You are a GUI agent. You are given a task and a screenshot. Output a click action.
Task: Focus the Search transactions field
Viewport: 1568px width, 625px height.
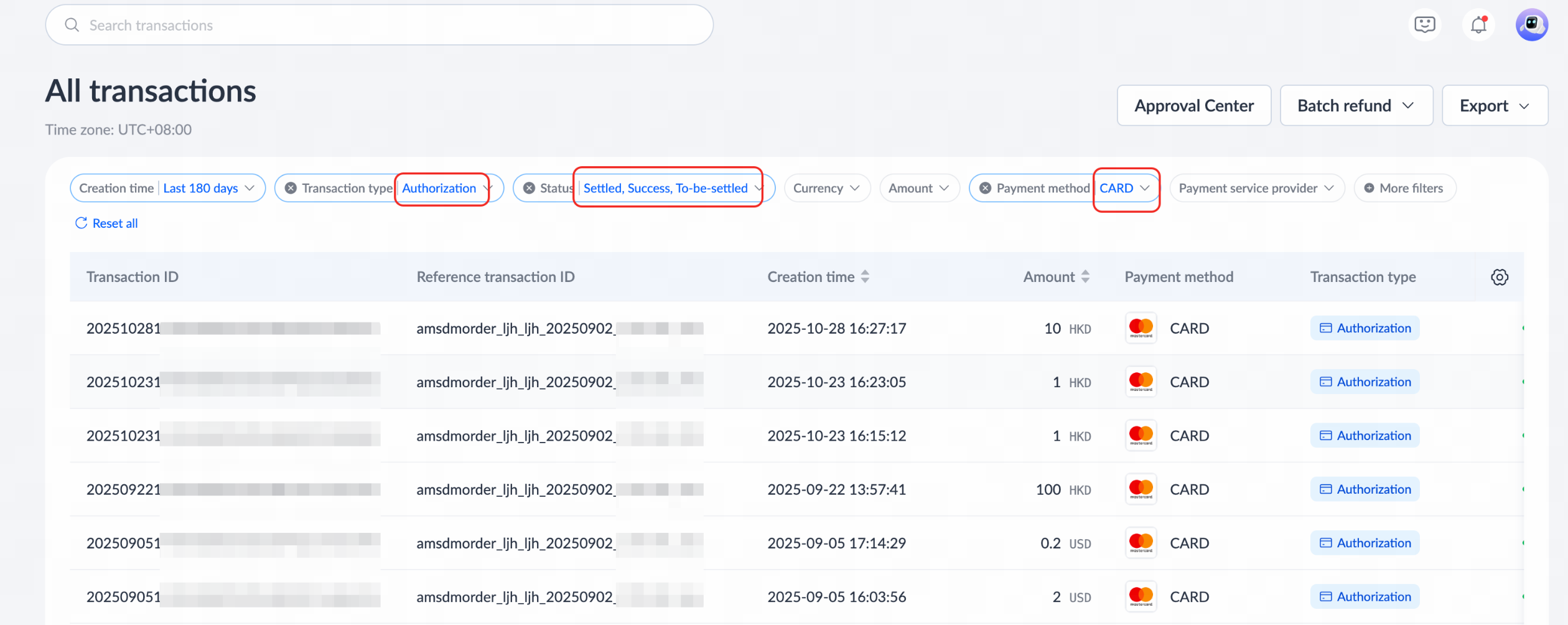click(x=380, y=25)
